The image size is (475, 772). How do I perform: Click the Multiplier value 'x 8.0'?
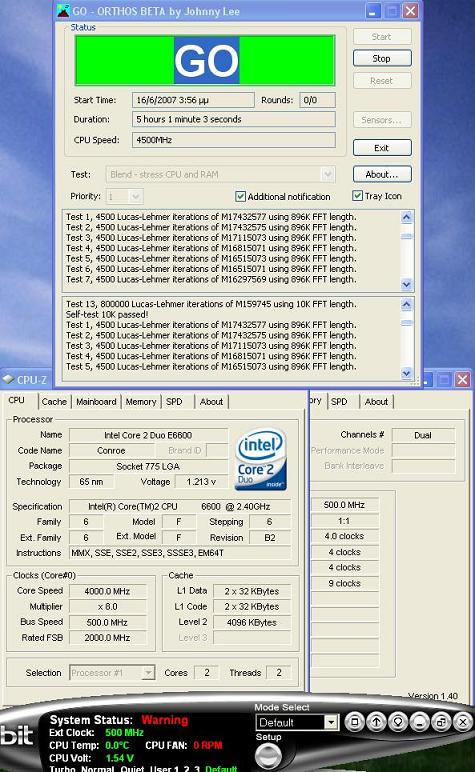pyautogui.click(x=107, y=607)
